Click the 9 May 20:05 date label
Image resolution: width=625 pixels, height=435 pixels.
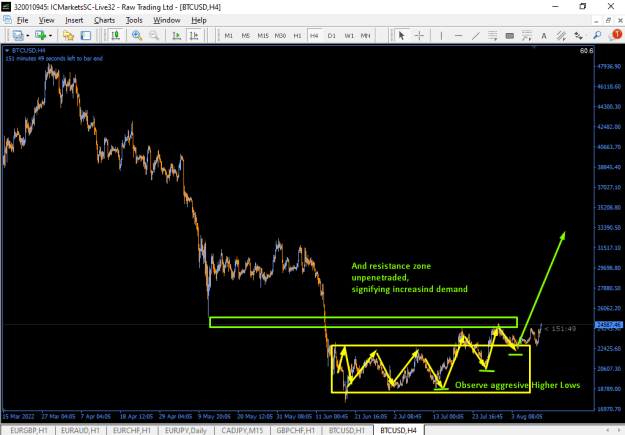coord(215,416)
